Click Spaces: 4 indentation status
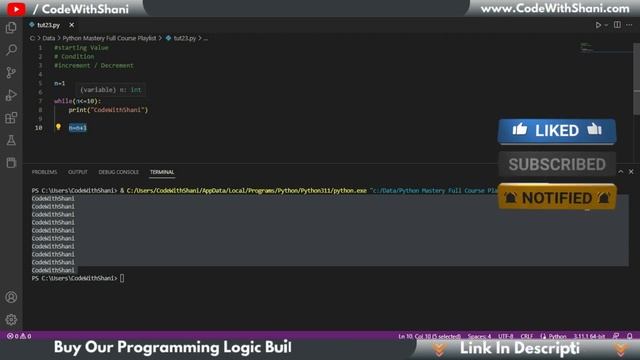640x360 pixels. click(x=480, y=336)
